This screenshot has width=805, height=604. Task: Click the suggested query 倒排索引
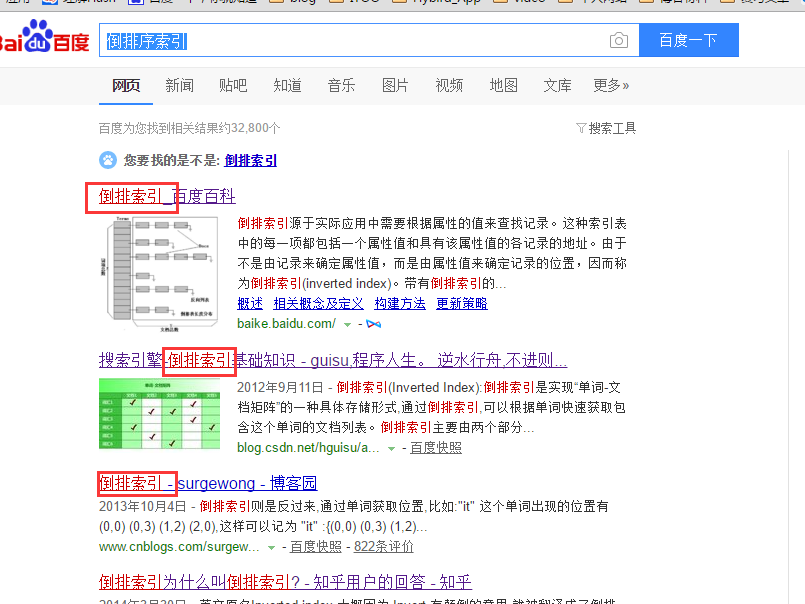coord(251,160)
